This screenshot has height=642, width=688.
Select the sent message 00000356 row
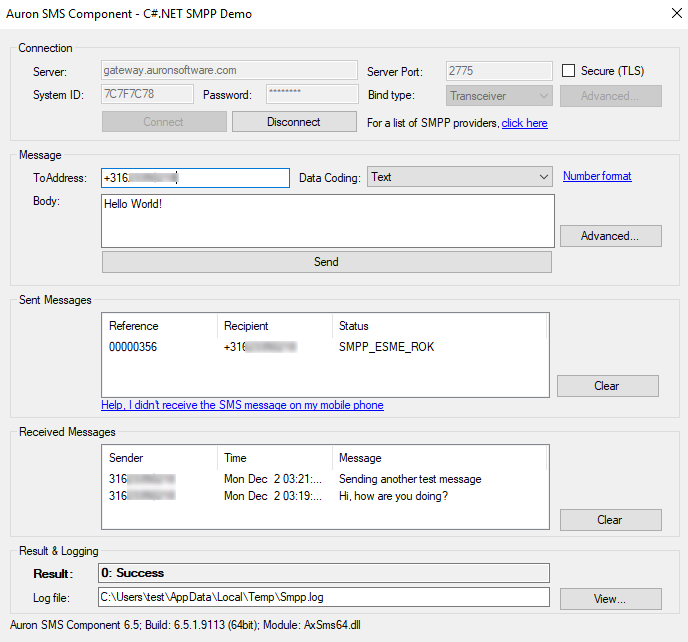click(x=134, y=347)
